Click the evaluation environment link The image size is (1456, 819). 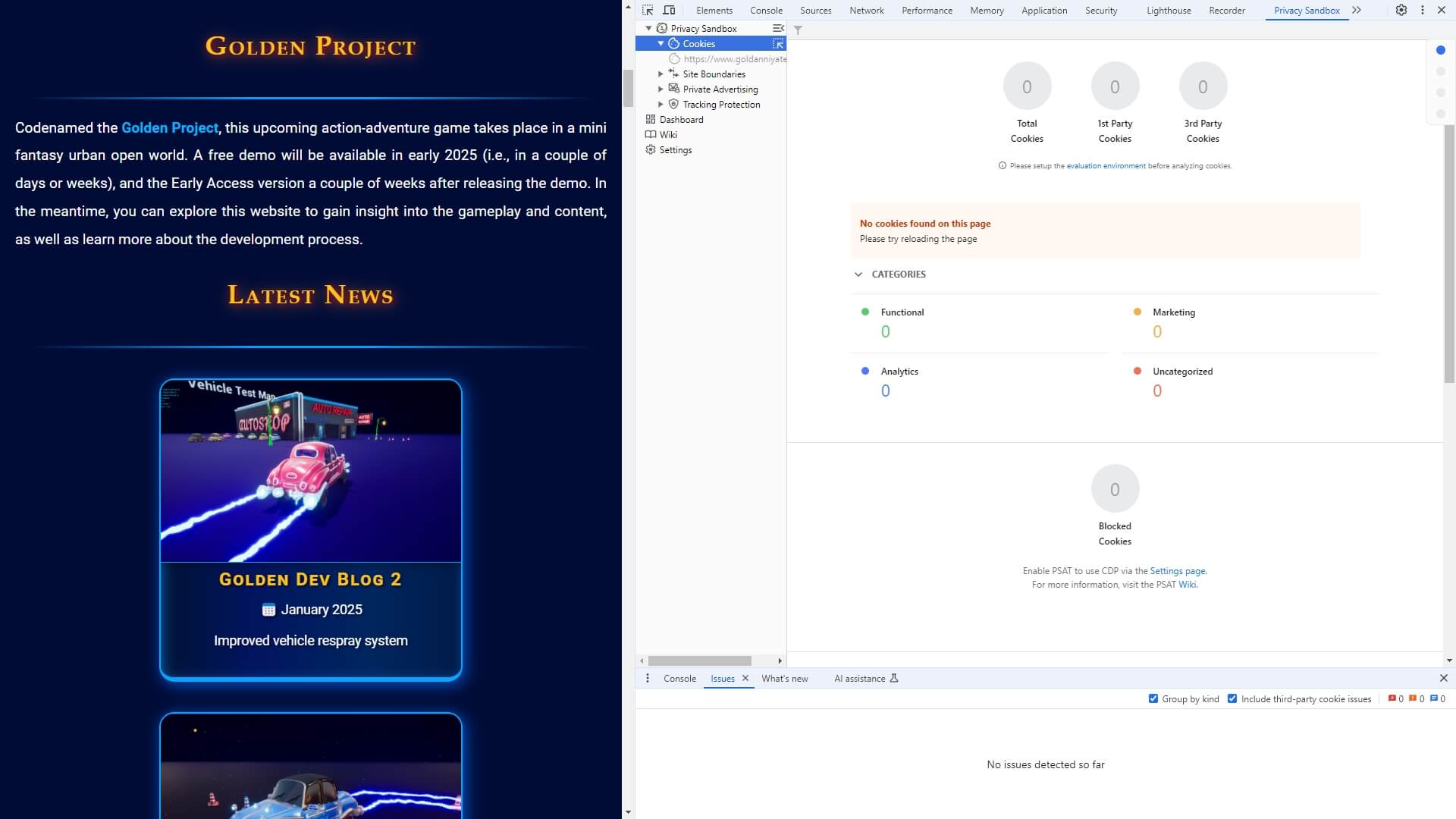click(x=1106, y=165)
